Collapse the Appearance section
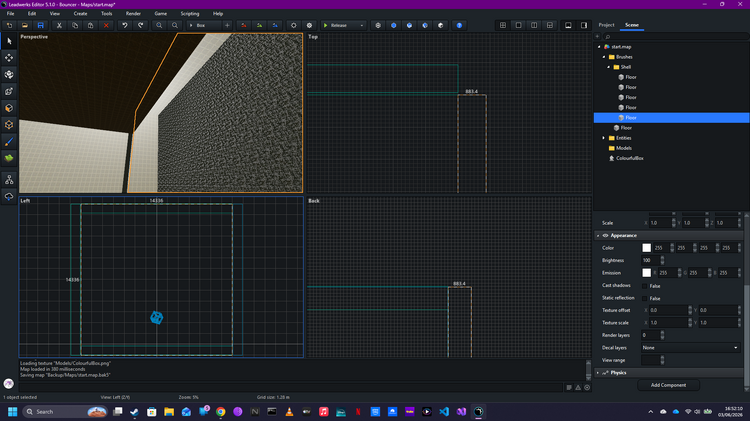This screenshot has height=421, width=750. (598, 236)
